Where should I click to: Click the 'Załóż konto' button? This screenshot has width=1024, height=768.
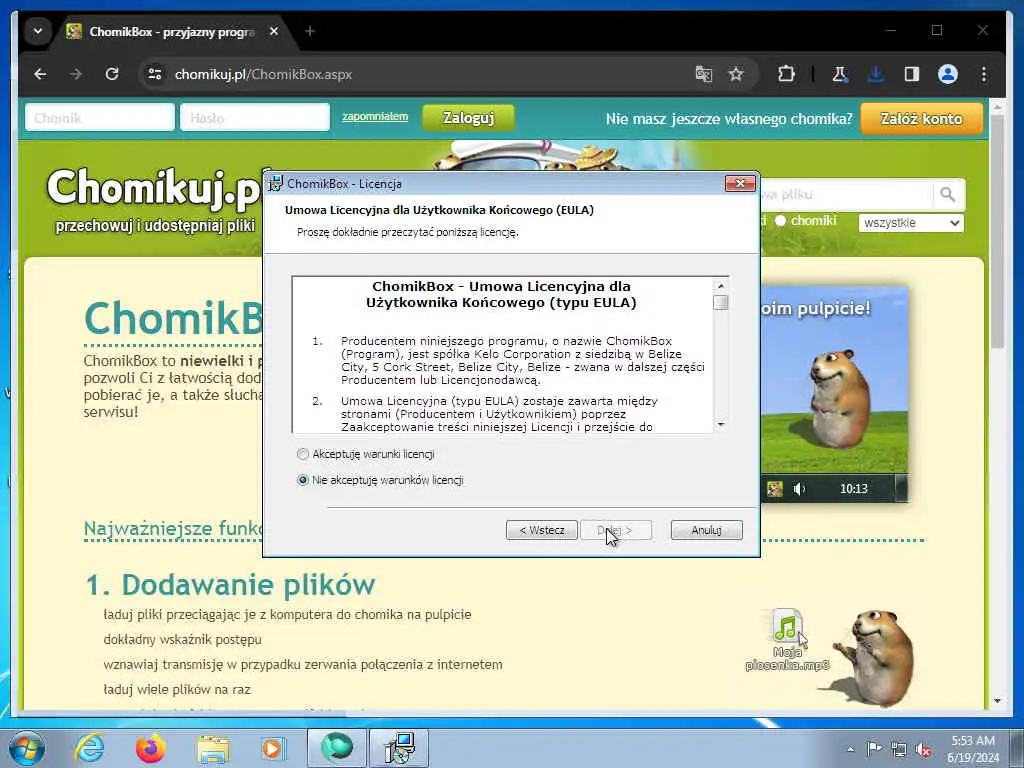click(x=921, y=118)
